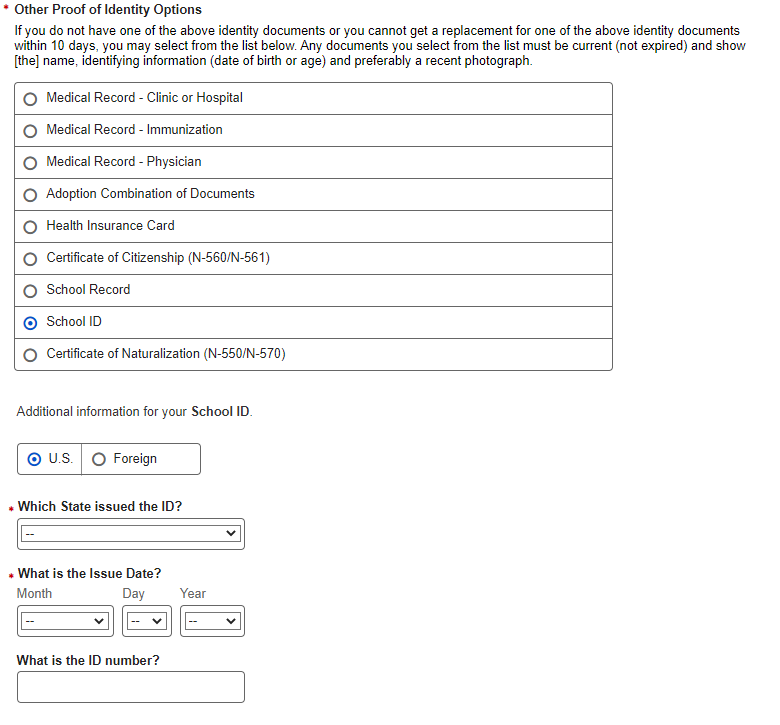Select the School Record radio button
Image resolution: width=780 pixels, height=725 pixels.
tap(31, 291)
